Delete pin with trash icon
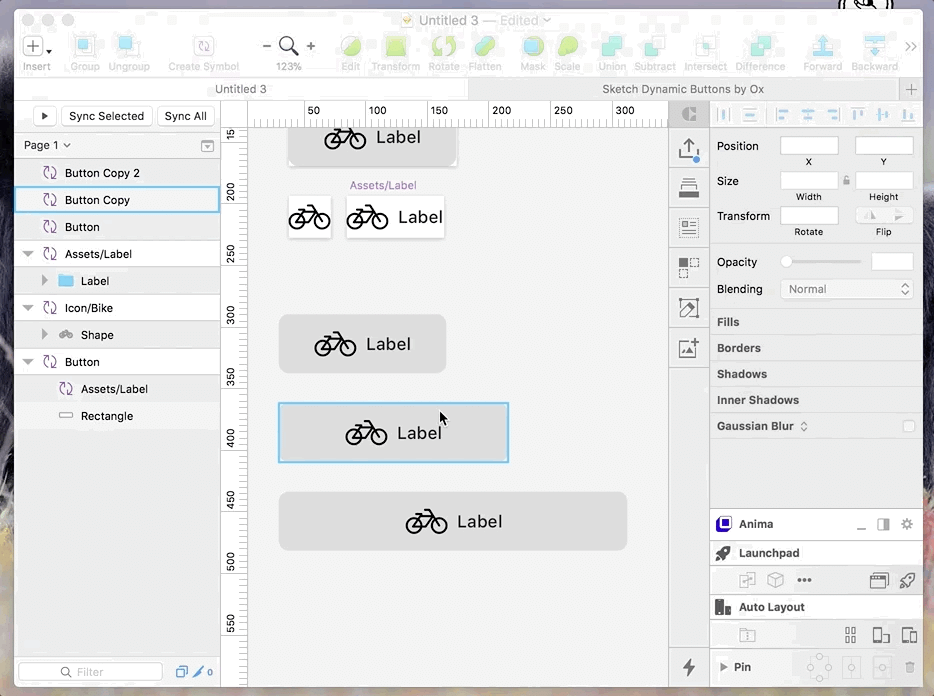This screenshot has height=696, width=934. tap(909, 667)
